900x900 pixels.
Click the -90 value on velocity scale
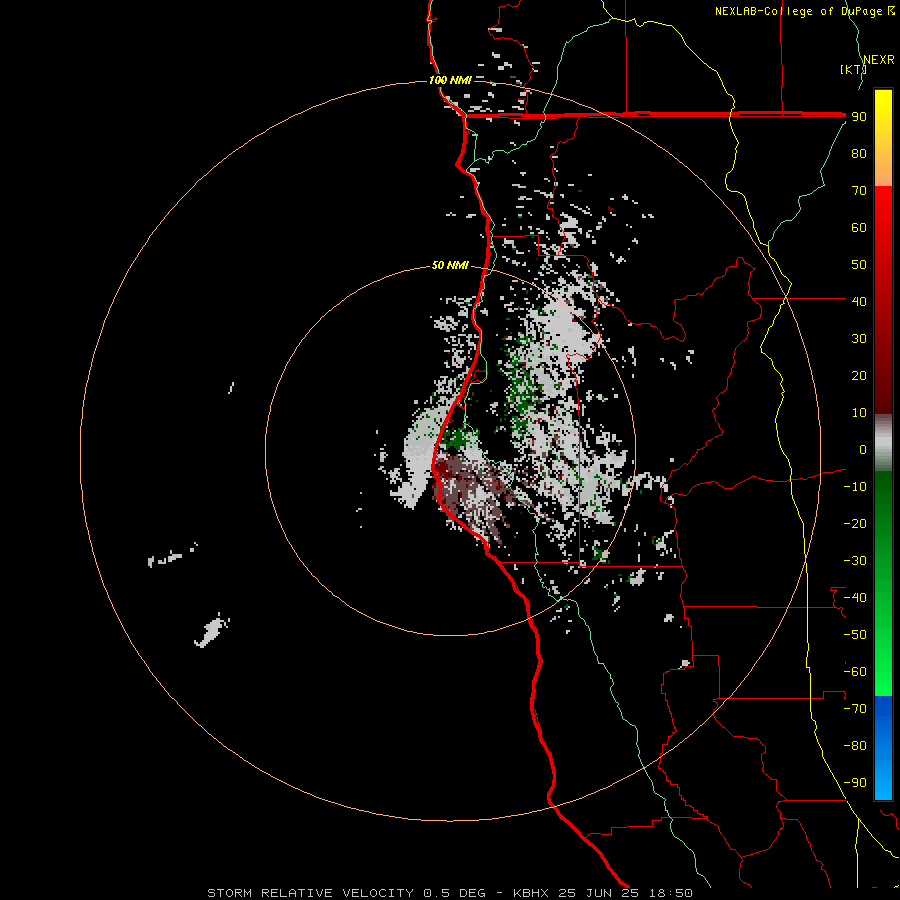pyautogui.click(x=855, y=783)
